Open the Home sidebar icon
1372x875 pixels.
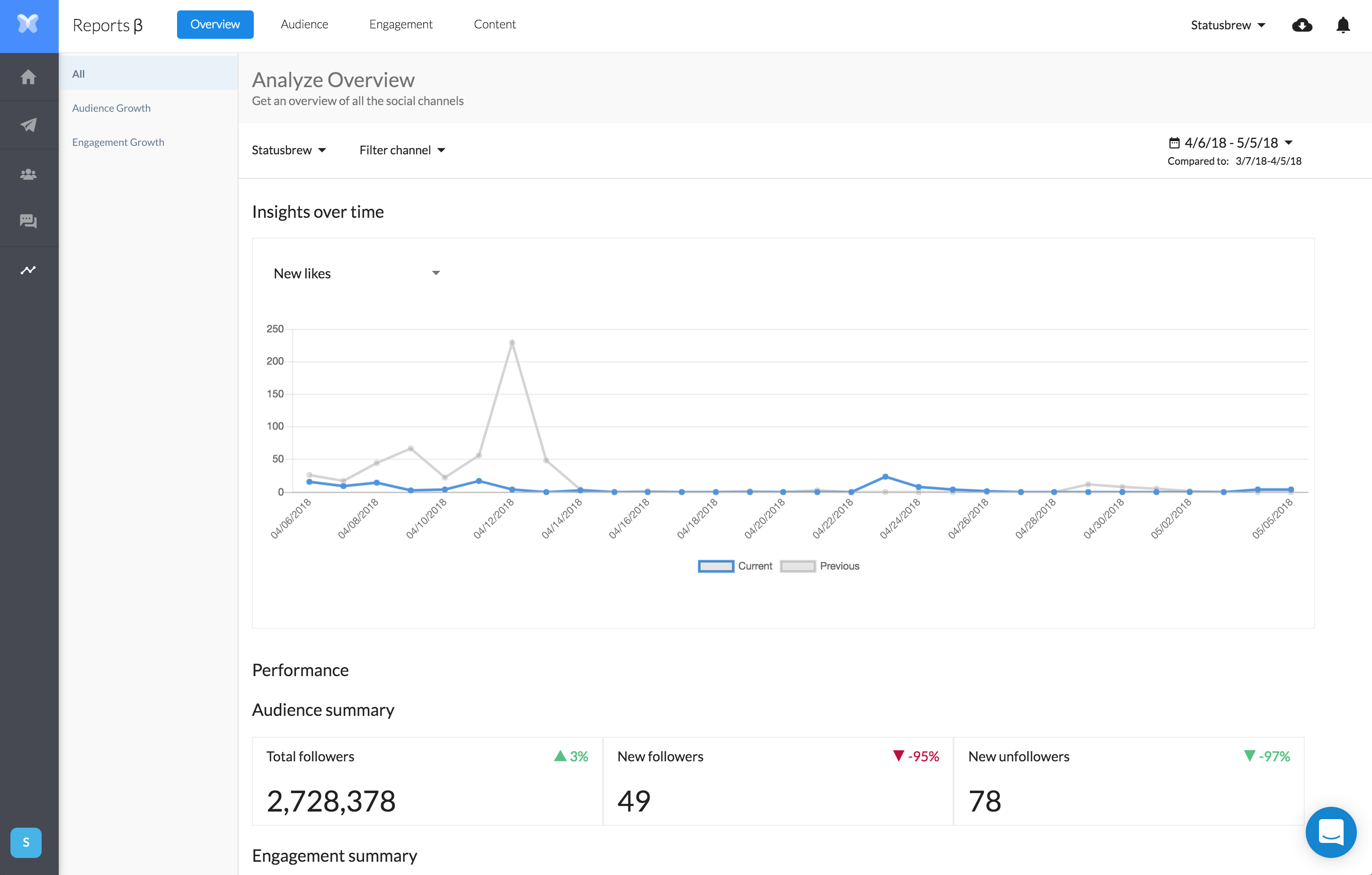click(28, 77)
